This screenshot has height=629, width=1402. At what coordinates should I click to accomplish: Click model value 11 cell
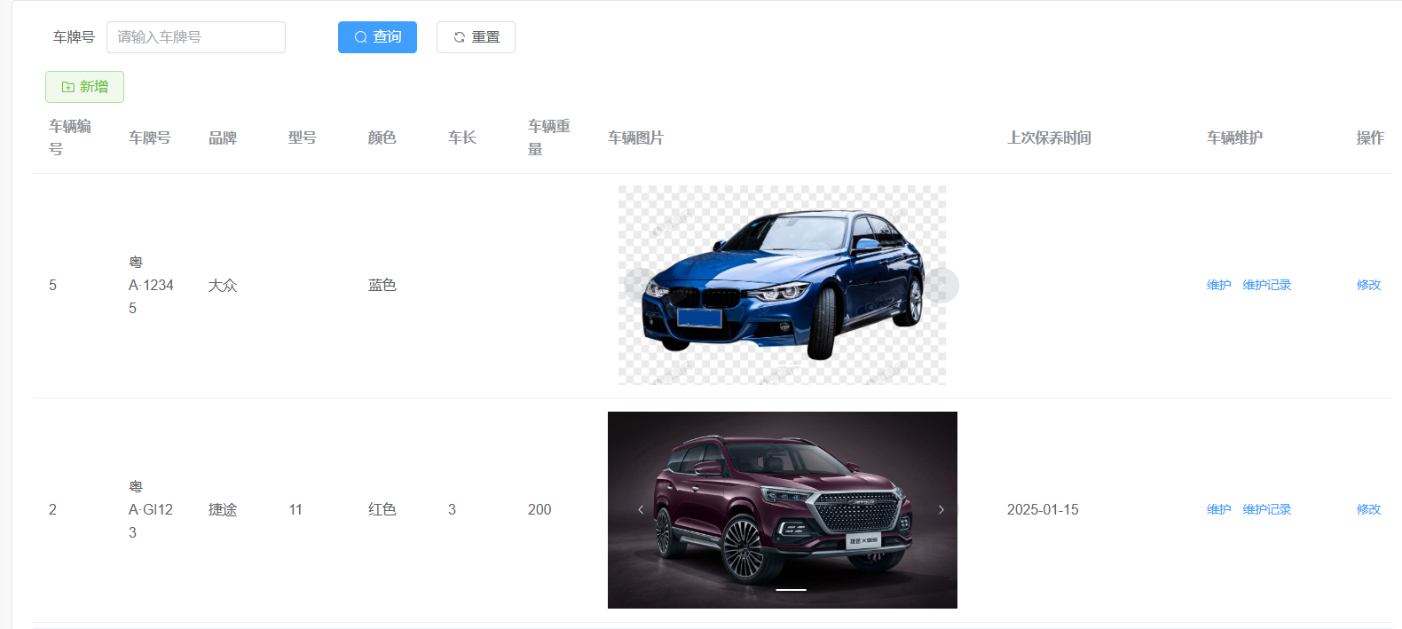coord(296,509)
